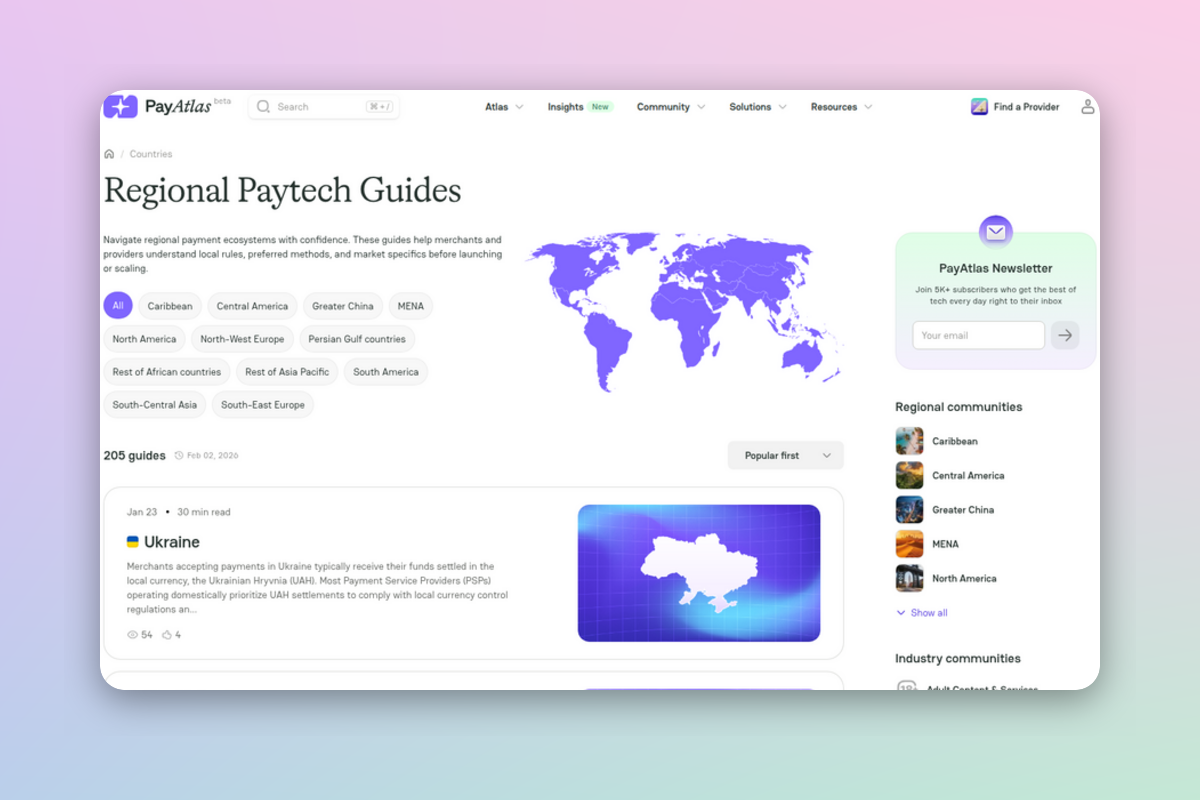This screenshot has width=1200, height=800.
Task: Click the clock icon beside Feb 02 date
Action: pyautogui.click(x=179, y=456)
